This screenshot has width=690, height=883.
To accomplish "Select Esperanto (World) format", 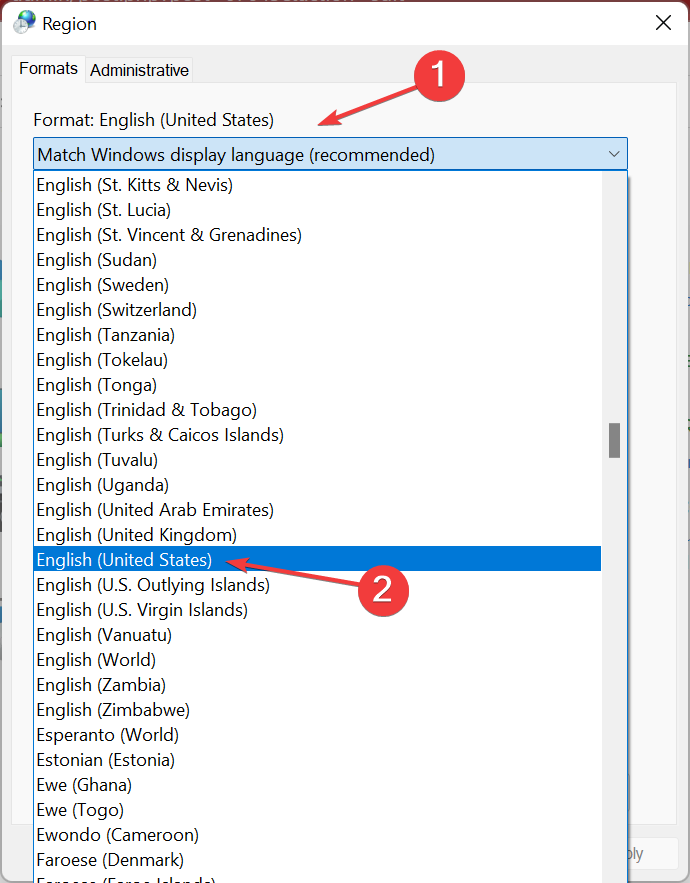I will click(107, 735).
